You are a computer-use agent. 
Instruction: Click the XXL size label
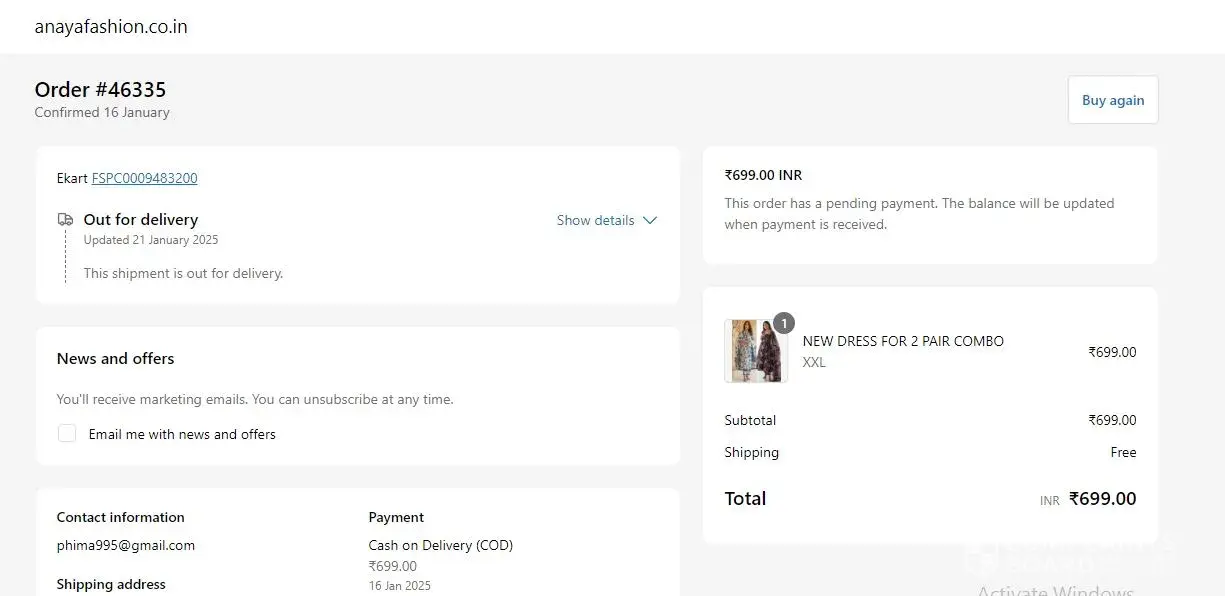pos(814,362)
